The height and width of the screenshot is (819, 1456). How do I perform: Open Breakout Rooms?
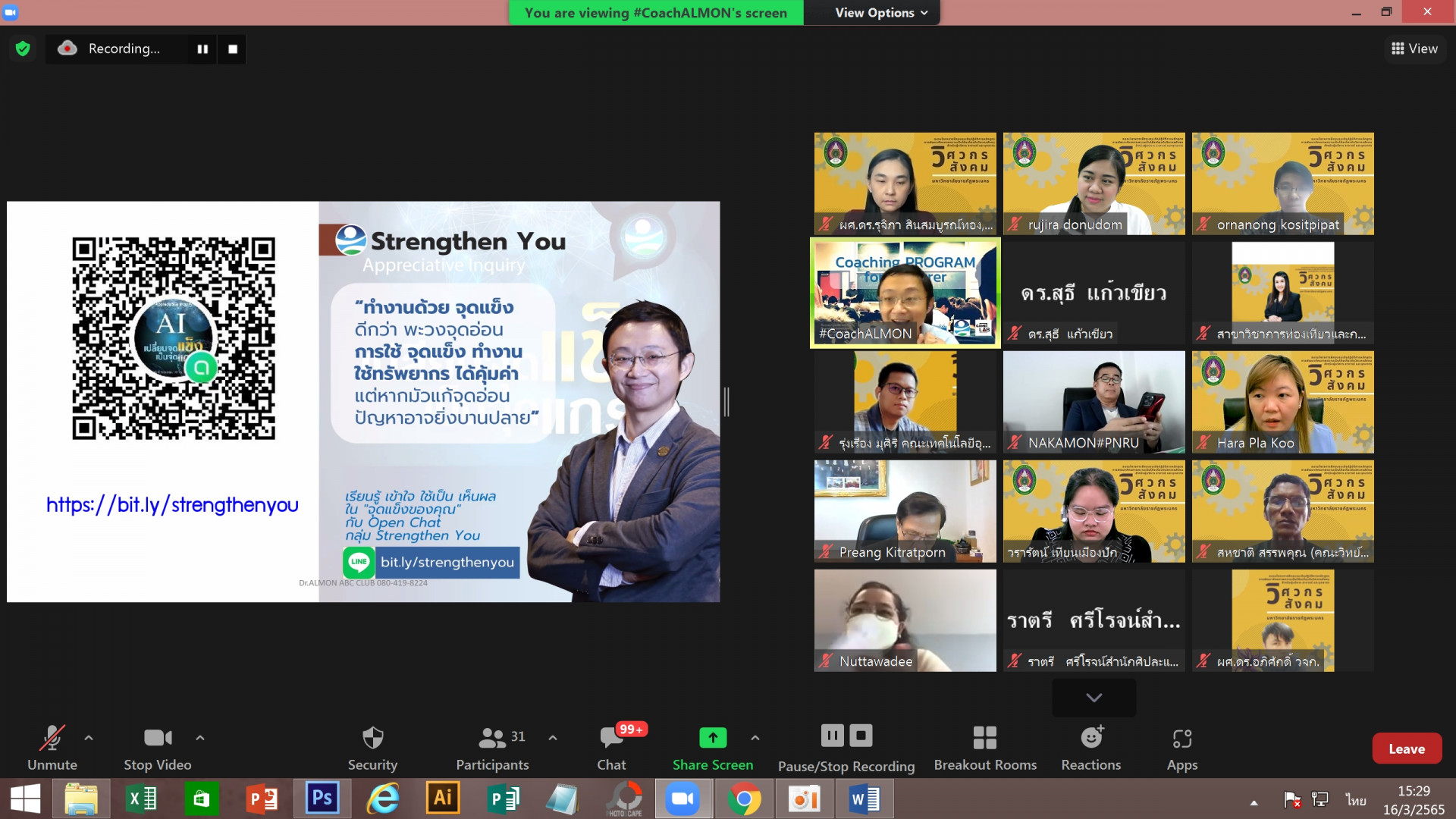tap(985, 748)
